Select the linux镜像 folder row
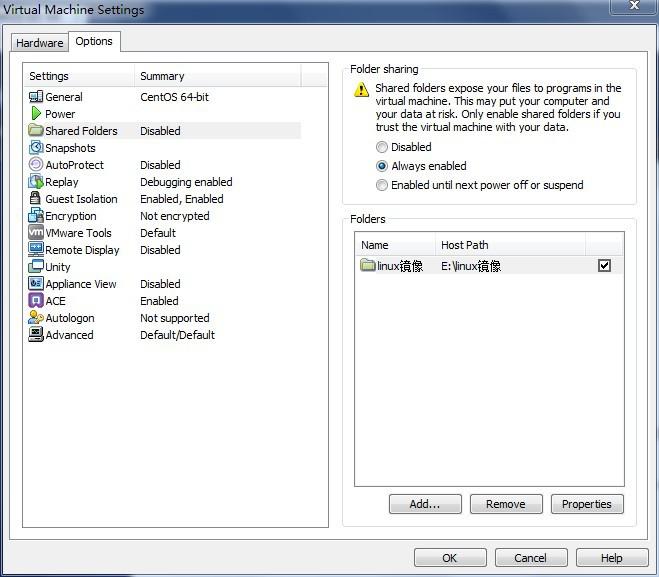659x577 pixels. pyautogui.click(x=489, y=266)
